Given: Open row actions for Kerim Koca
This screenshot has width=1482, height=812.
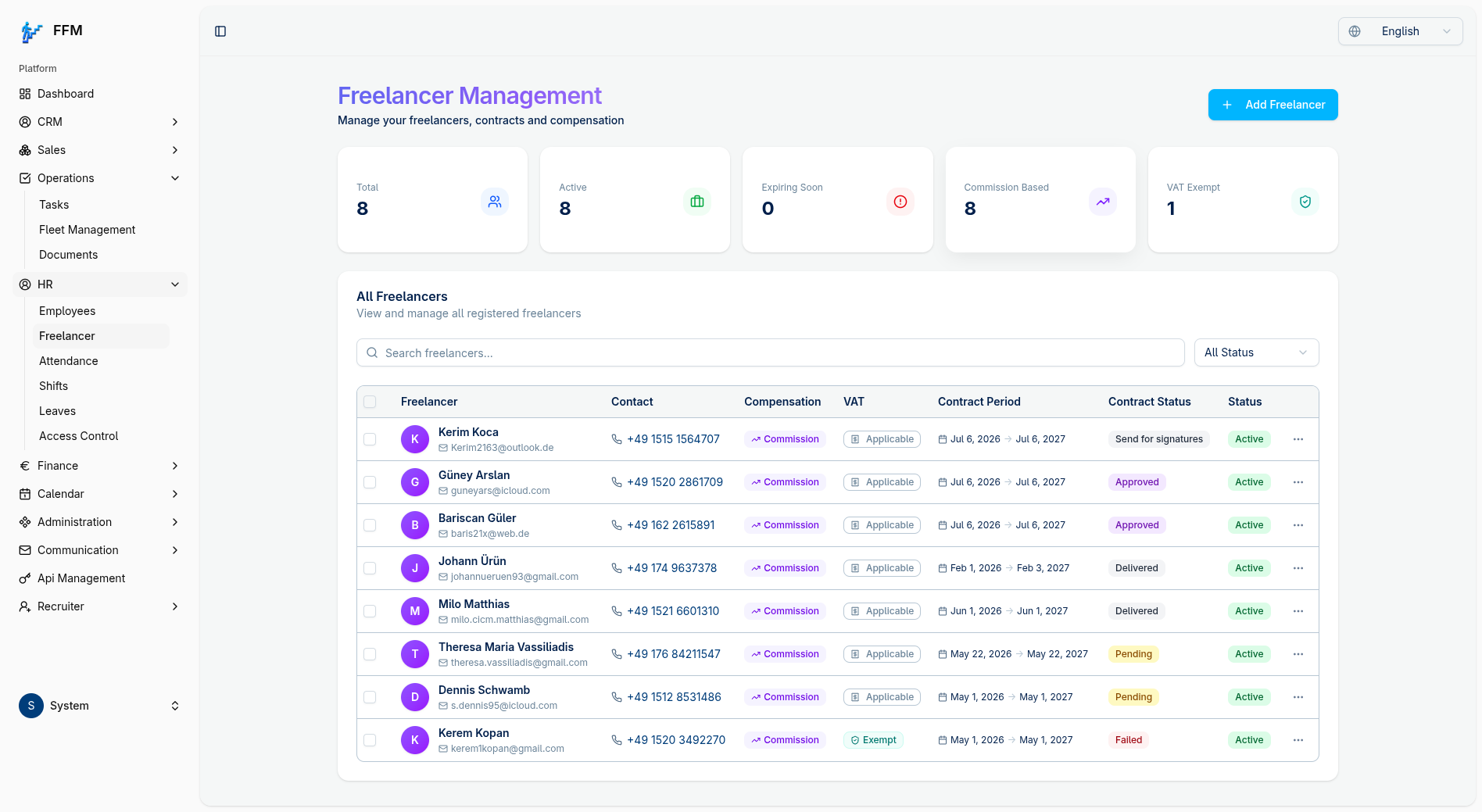Looking at the screenshot, I should point(1298,439).
